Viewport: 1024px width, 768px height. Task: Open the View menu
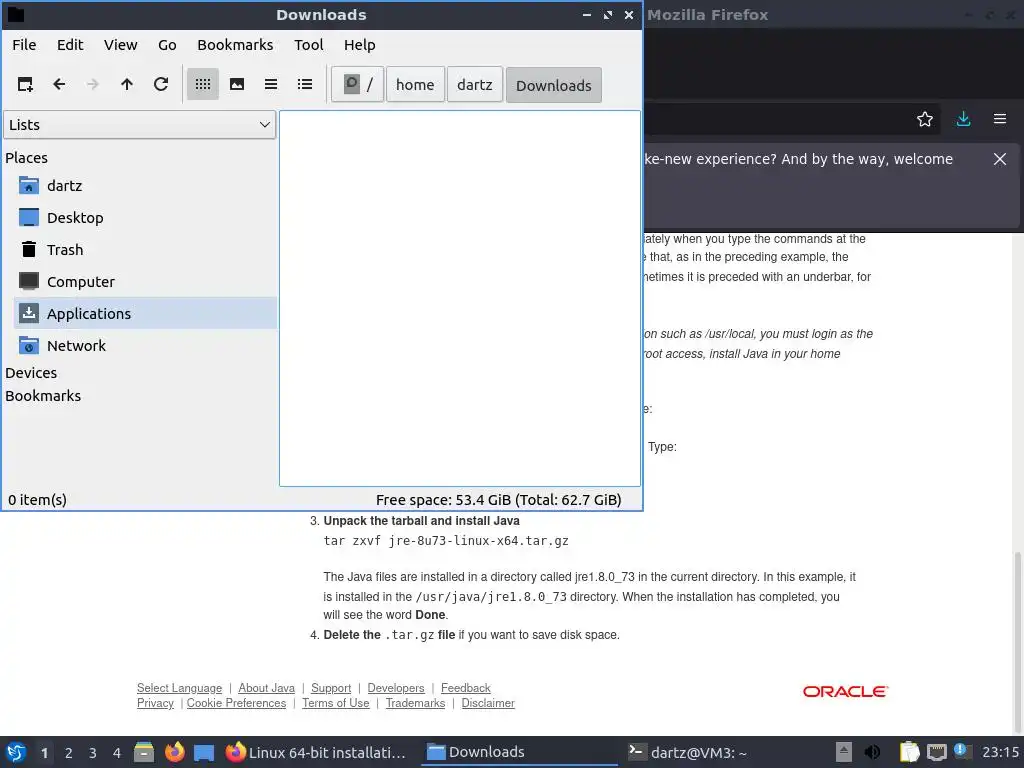121,45
